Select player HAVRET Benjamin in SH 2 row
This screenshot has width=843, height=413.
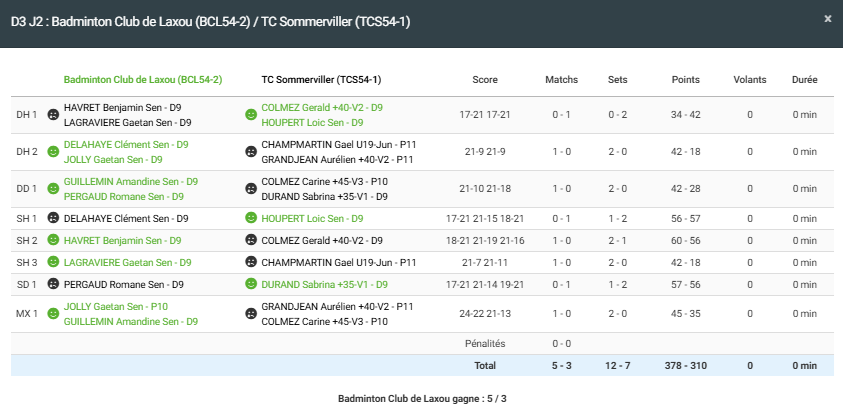click(x=122, y=240)
